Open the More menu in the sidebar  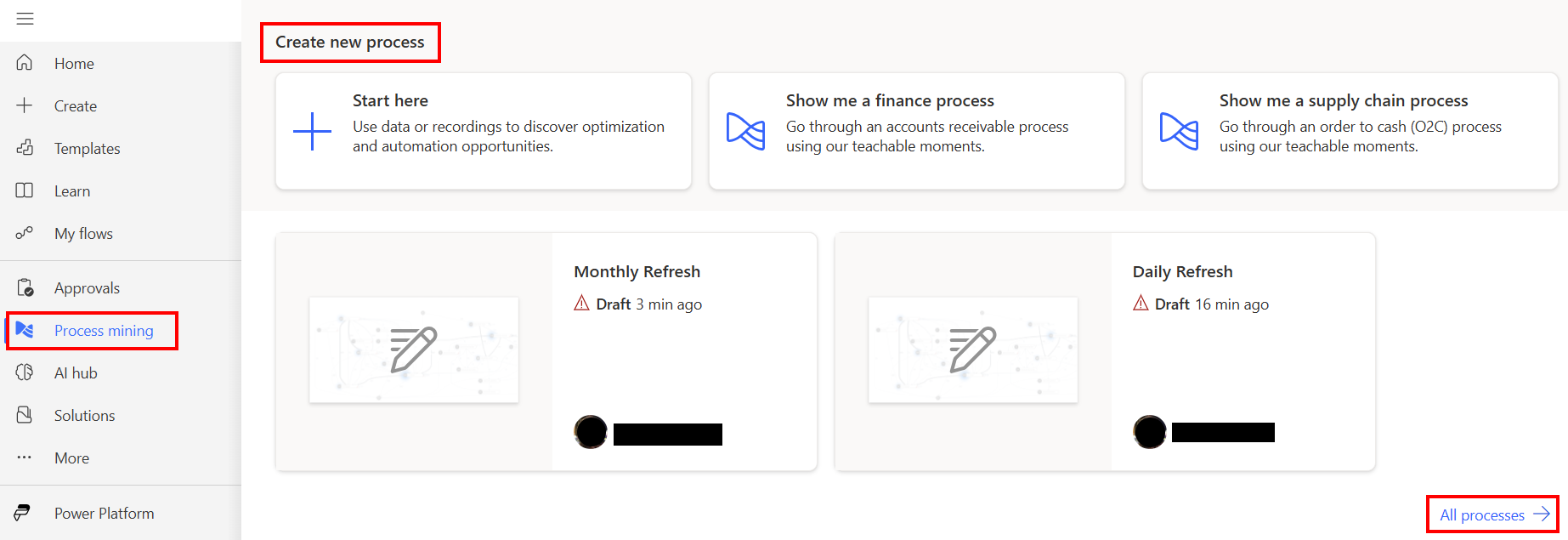point(71,458)
